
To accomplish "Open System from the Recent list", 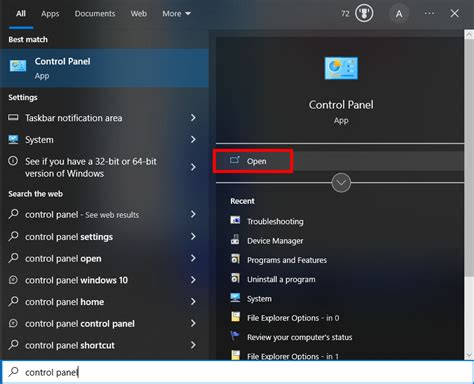I will (x=259, y=299).
